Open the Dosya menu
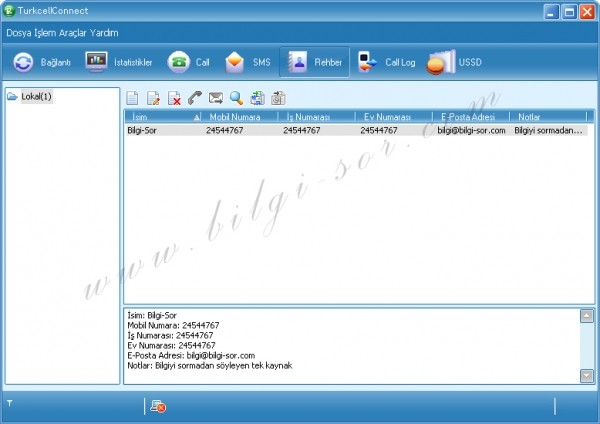 pyautogui.click(x=19, y=33)
